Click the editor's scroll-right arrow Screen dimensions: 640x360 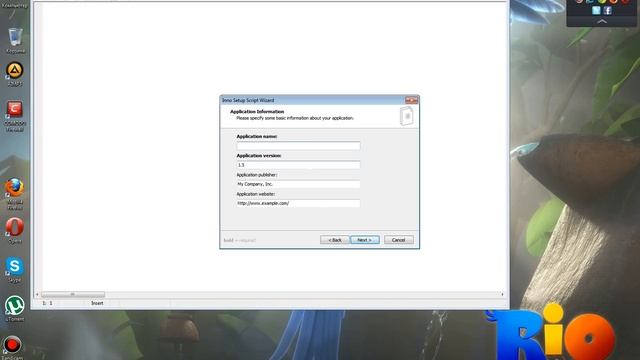(x=502, y=294)
